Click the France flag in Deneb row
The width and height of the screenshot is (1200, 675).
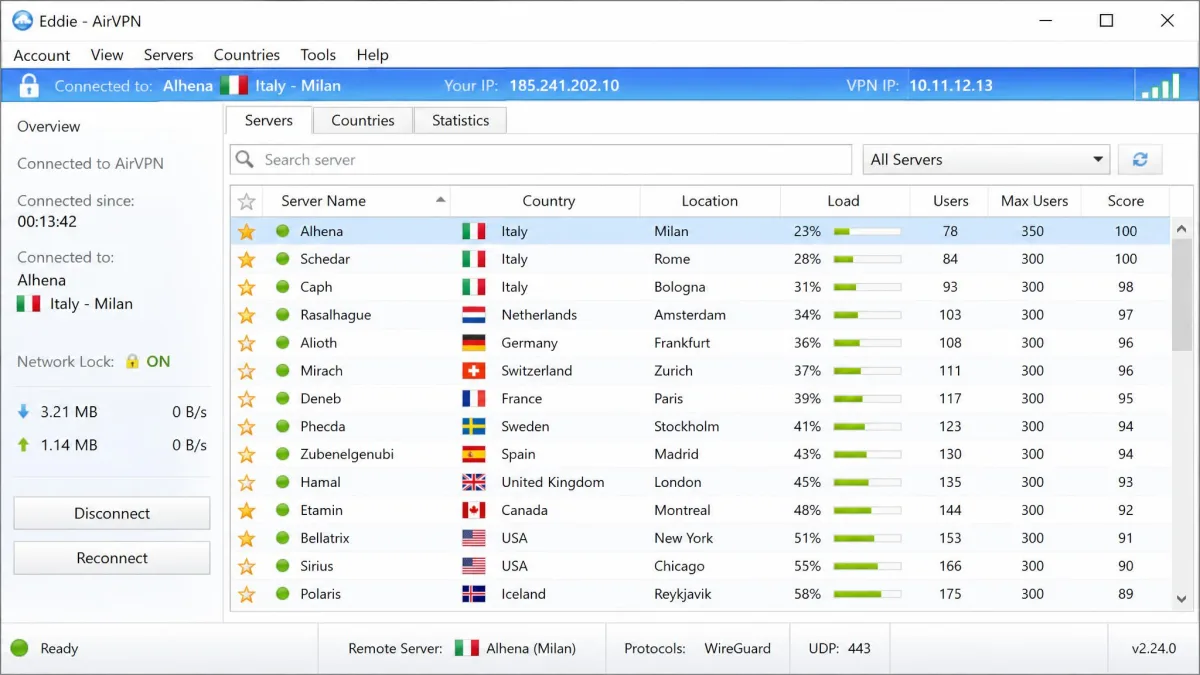click(x=474, y=399)
